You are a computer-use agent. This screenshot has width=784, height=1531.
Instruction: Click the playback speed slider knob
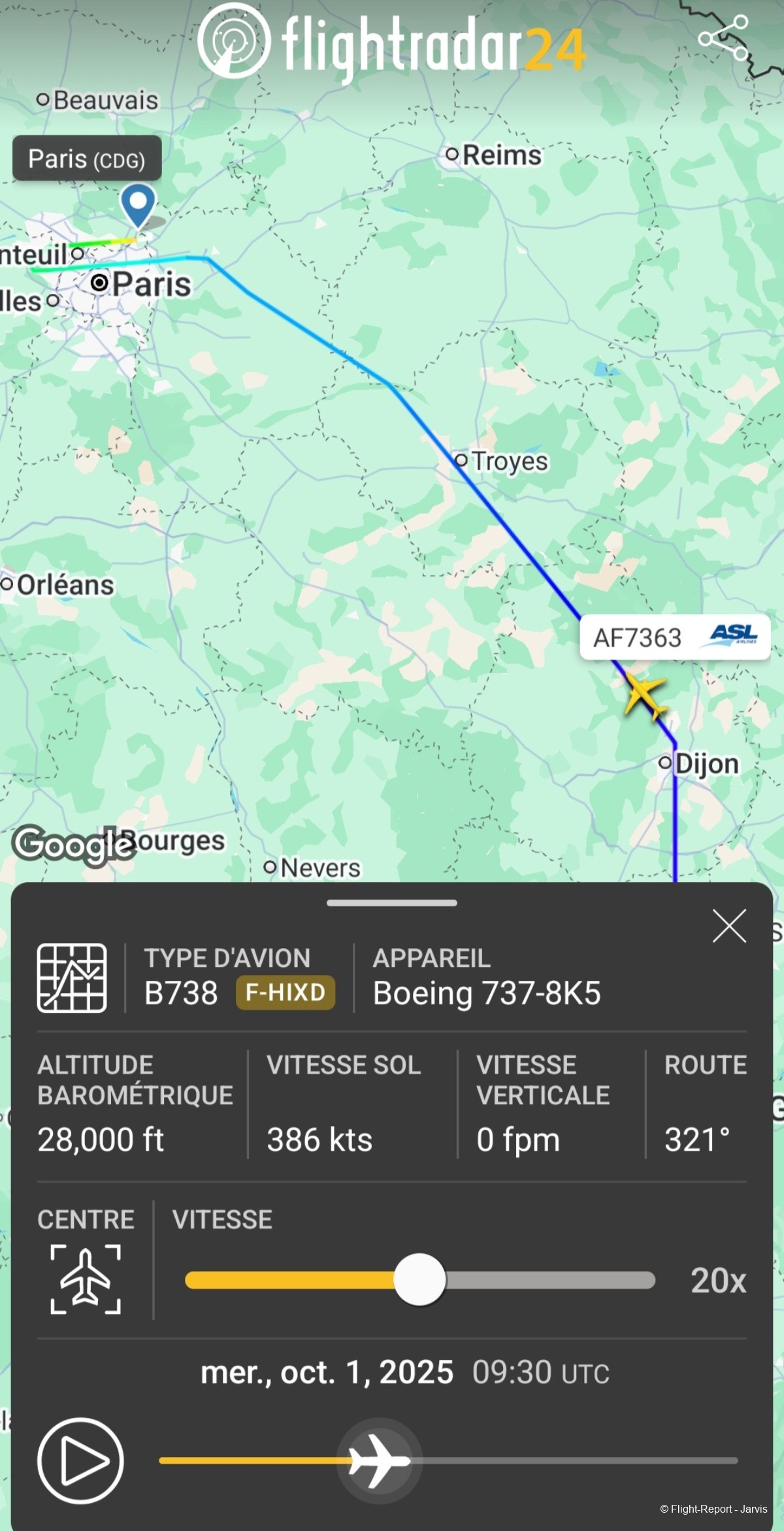click(x=419, y=1279)
